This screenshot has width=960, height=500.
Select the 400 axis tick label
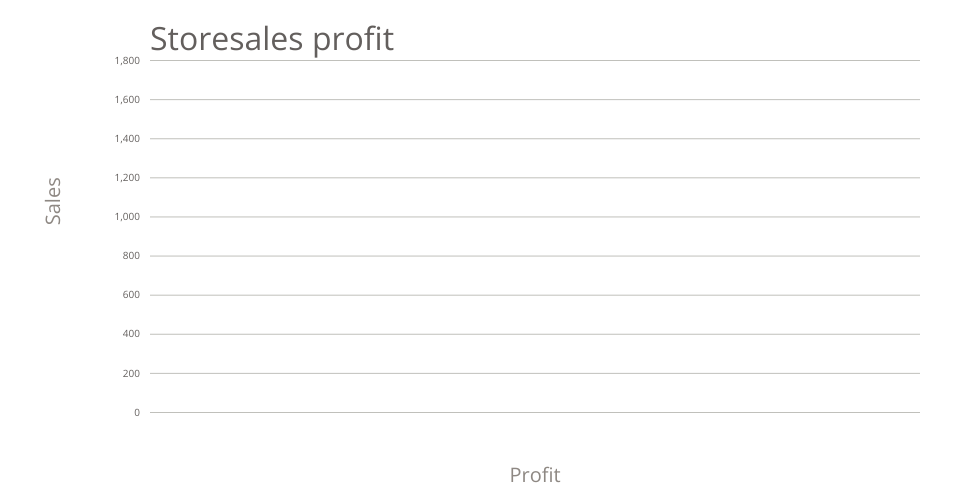132,334
